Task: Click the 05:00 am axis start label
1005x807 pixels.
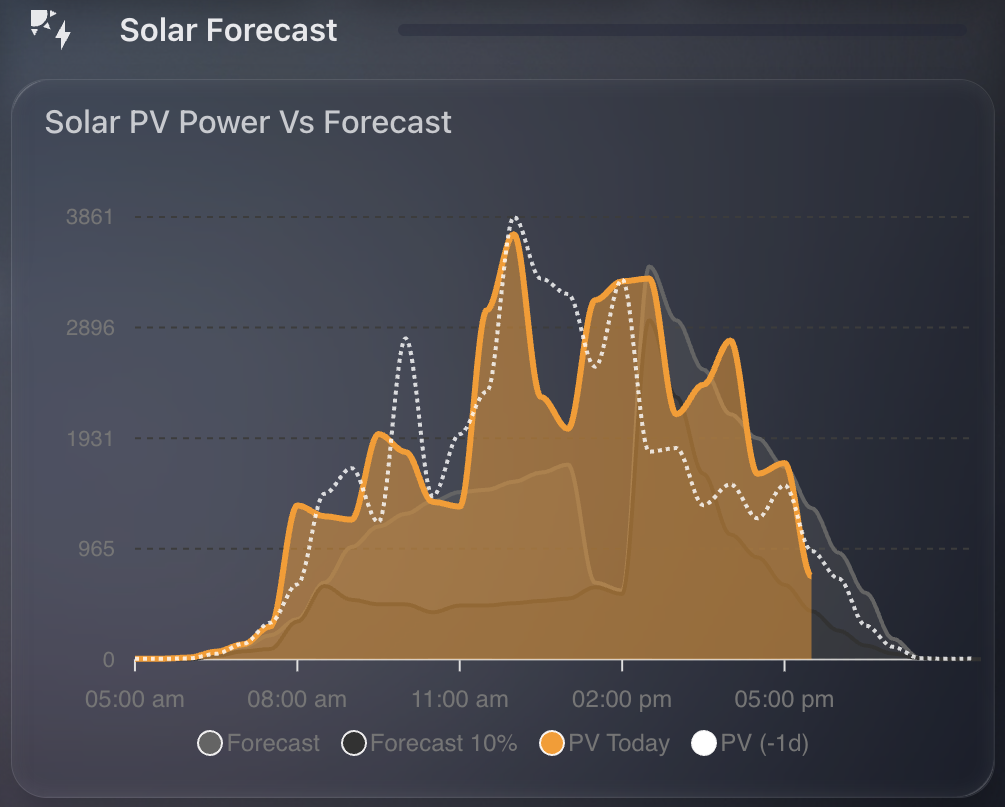Action: tap(135, 700)
